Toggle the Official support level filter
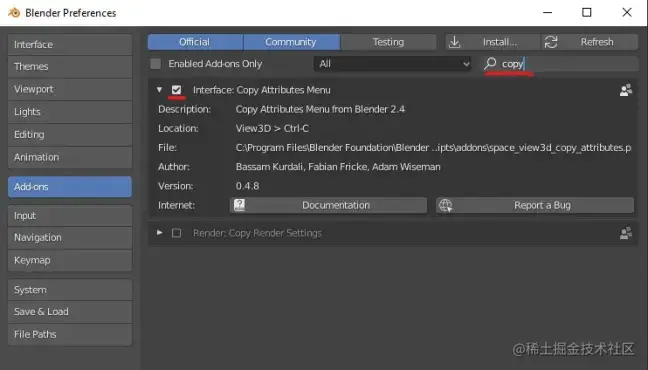 click(x=195, y=42)
